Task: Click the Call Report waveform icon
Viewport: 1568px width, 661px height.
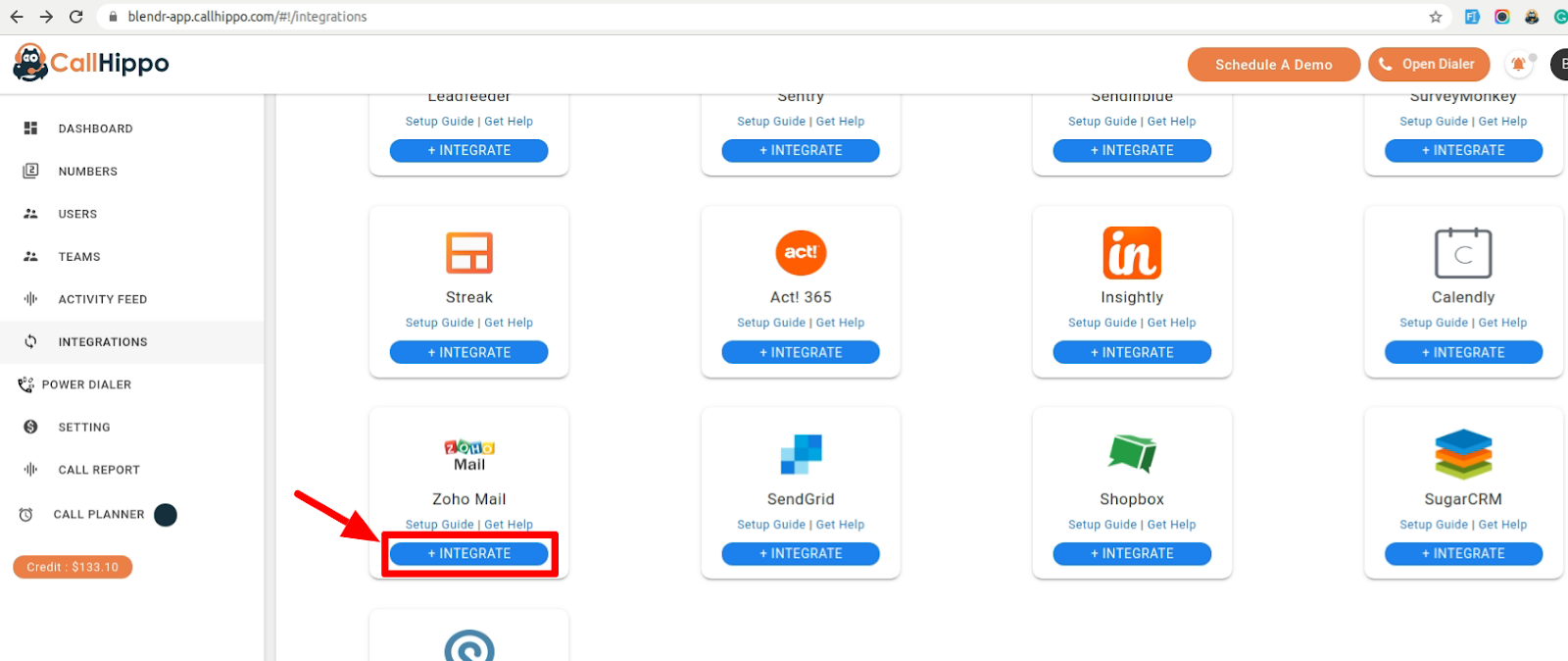Action: [30, 470]
